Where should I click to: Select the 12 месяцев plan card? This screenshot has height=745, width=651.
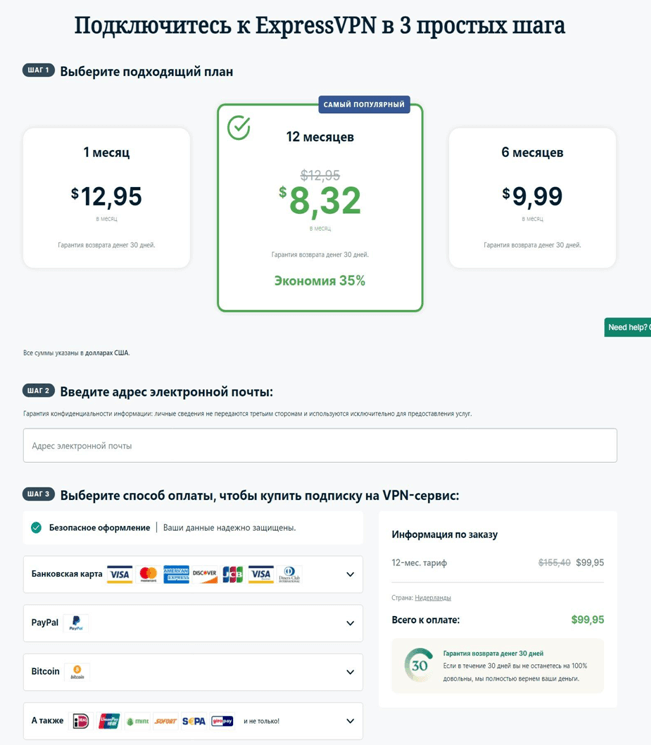tap(320, 208)
